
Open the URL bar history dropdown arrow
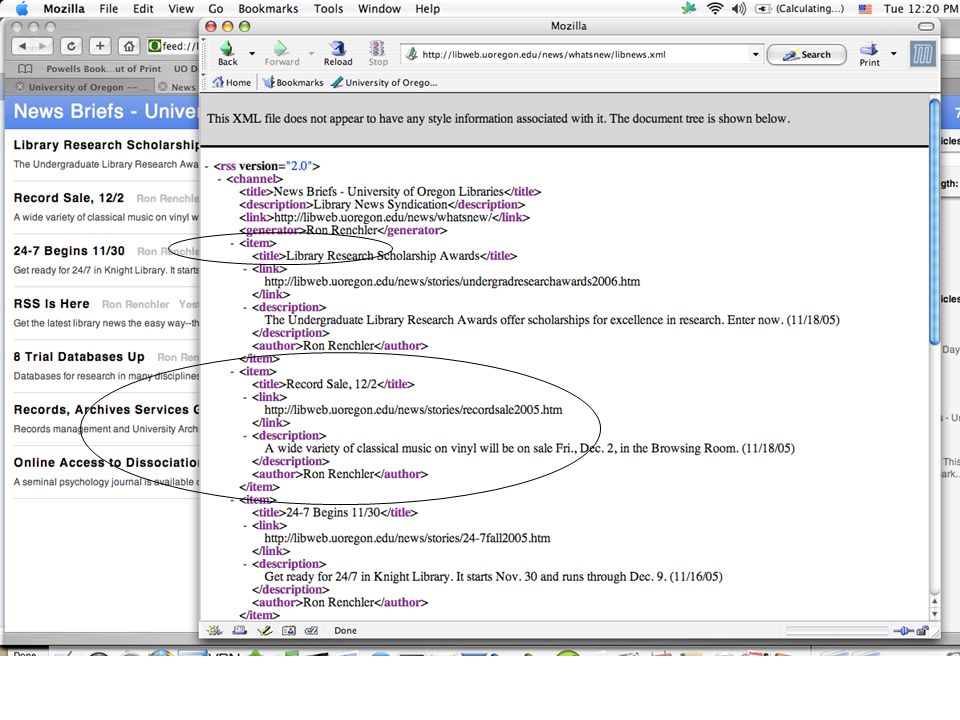[756, 54]
